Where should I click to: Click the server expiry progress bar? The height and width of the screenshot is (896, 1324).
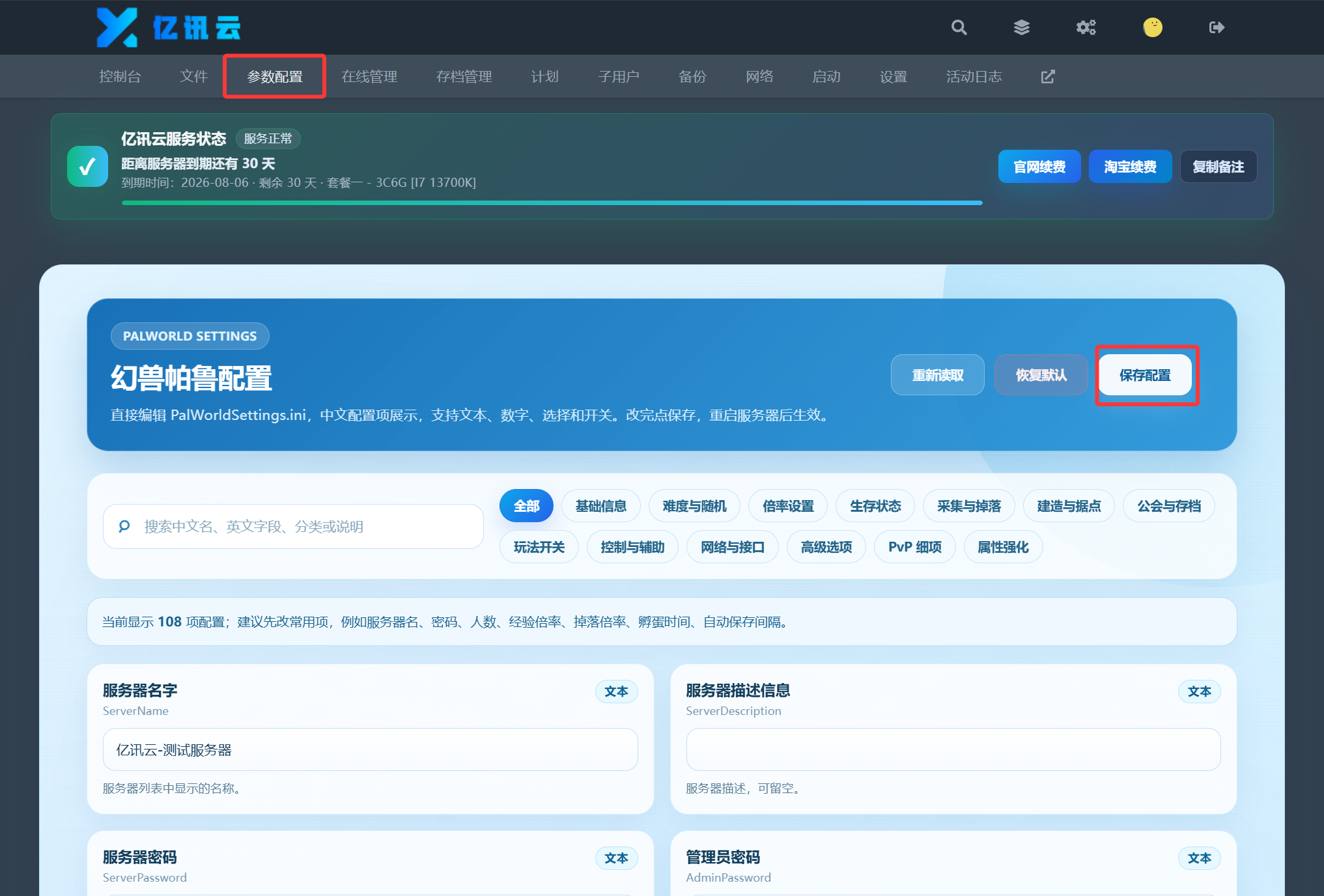pyautogui.click(x=552, y=203)
